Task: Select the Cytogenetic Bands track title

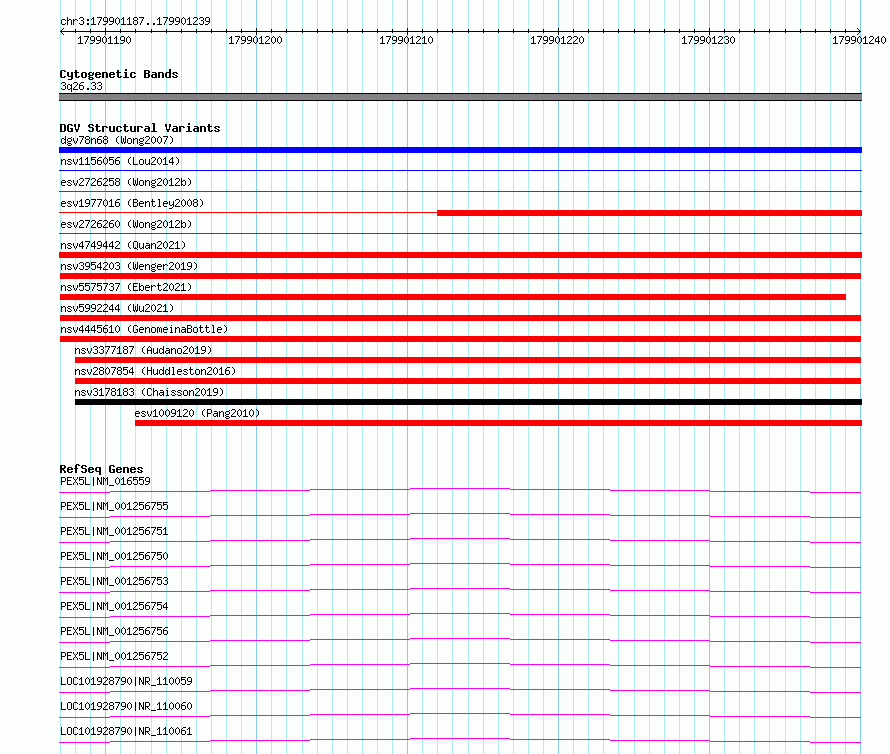Action: [x=119, y=74]
